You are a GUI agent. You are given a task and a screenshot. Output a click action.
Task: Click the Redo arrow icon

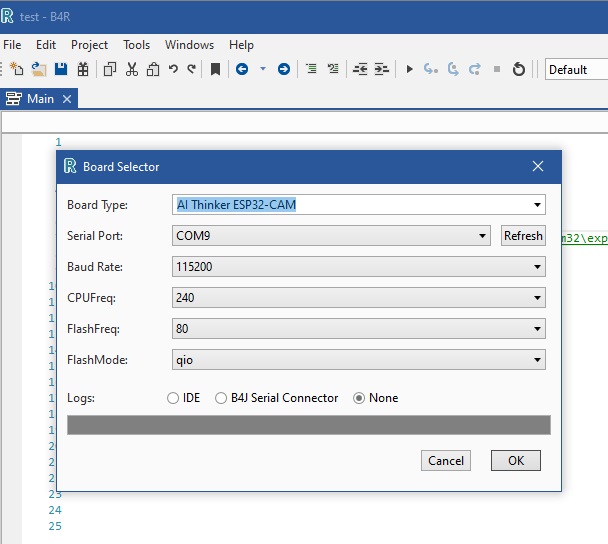tap(191, 69)
